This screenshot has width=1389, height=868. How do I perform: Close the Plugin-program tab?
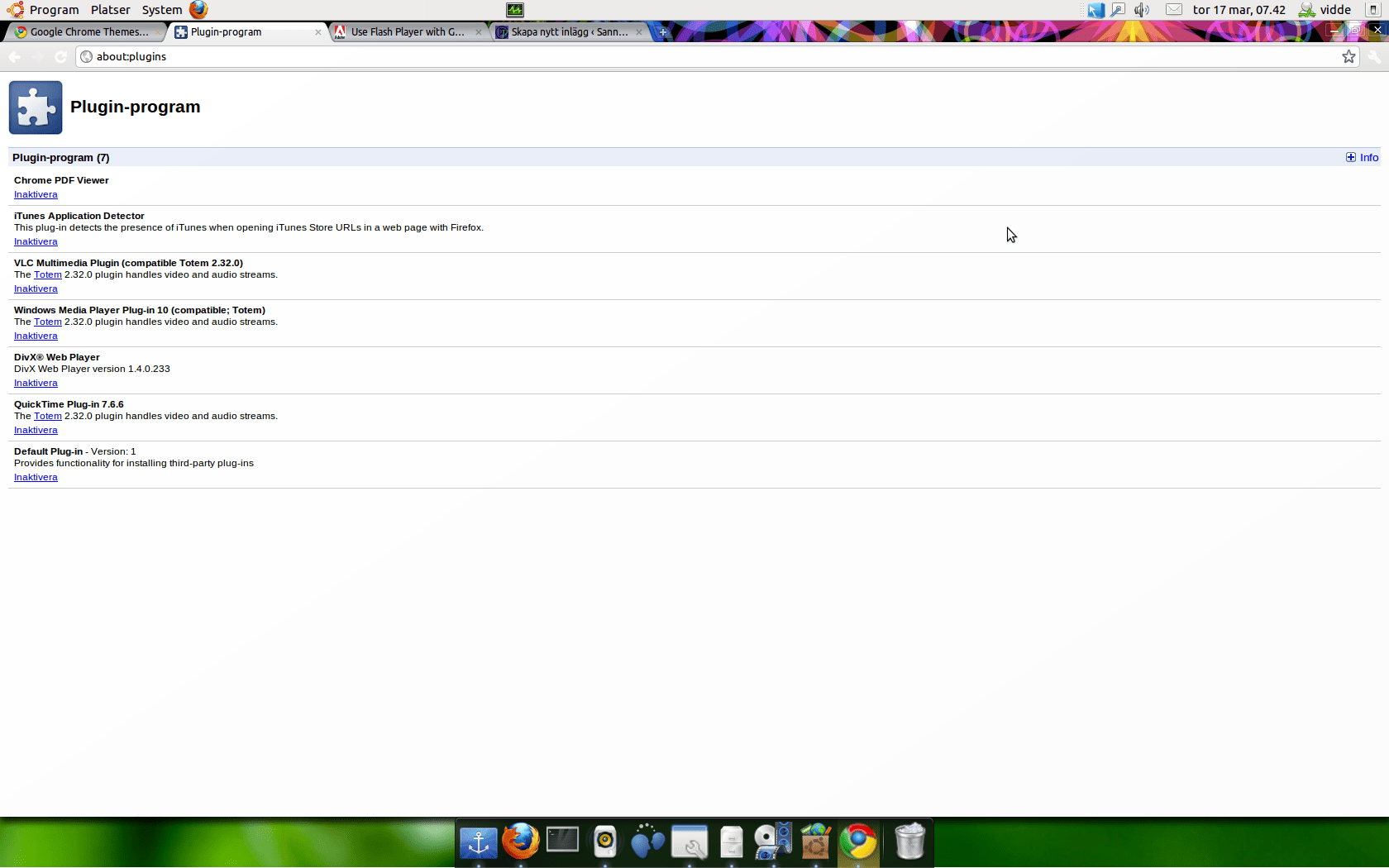click(318, 32)
